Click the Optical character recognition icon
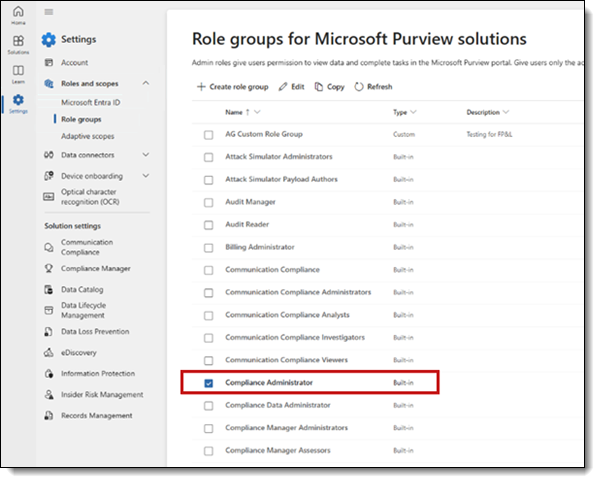 [x=49, y=197]
